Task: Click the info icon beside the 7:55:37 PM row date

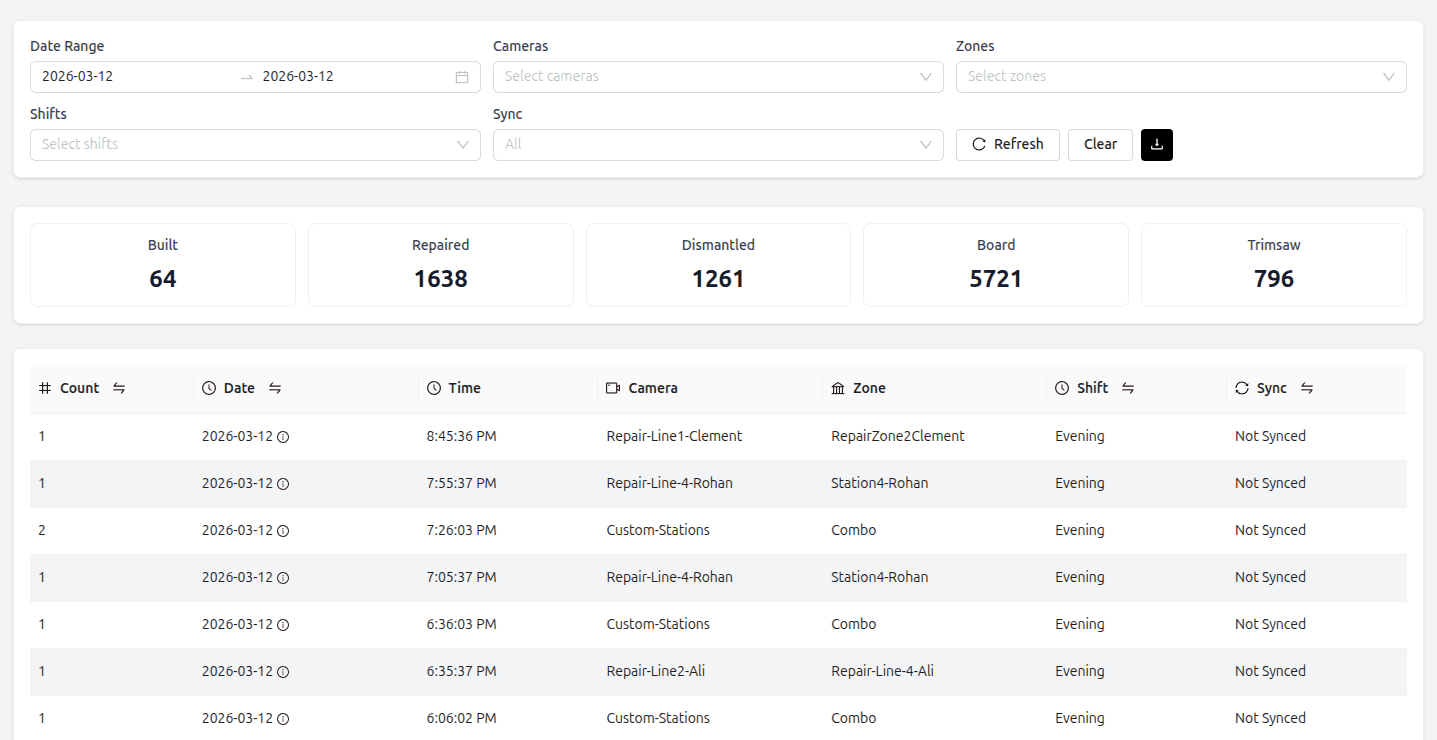Action: point(285,484)
